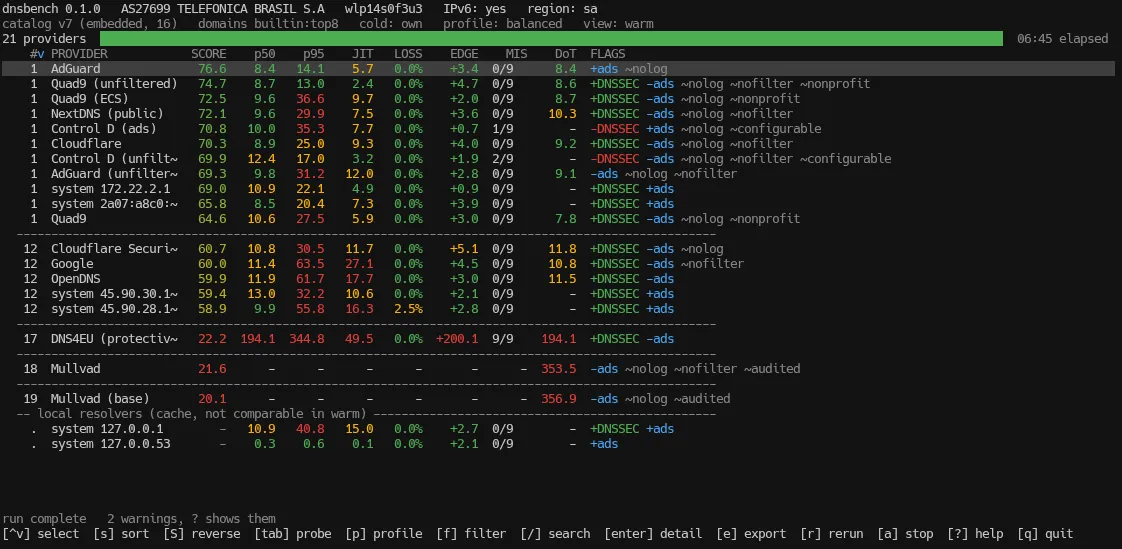Click the [/] search shortcut
The width and height of the screenshot is (1122, 549).
pyautogui.click(x=555, y=534)
